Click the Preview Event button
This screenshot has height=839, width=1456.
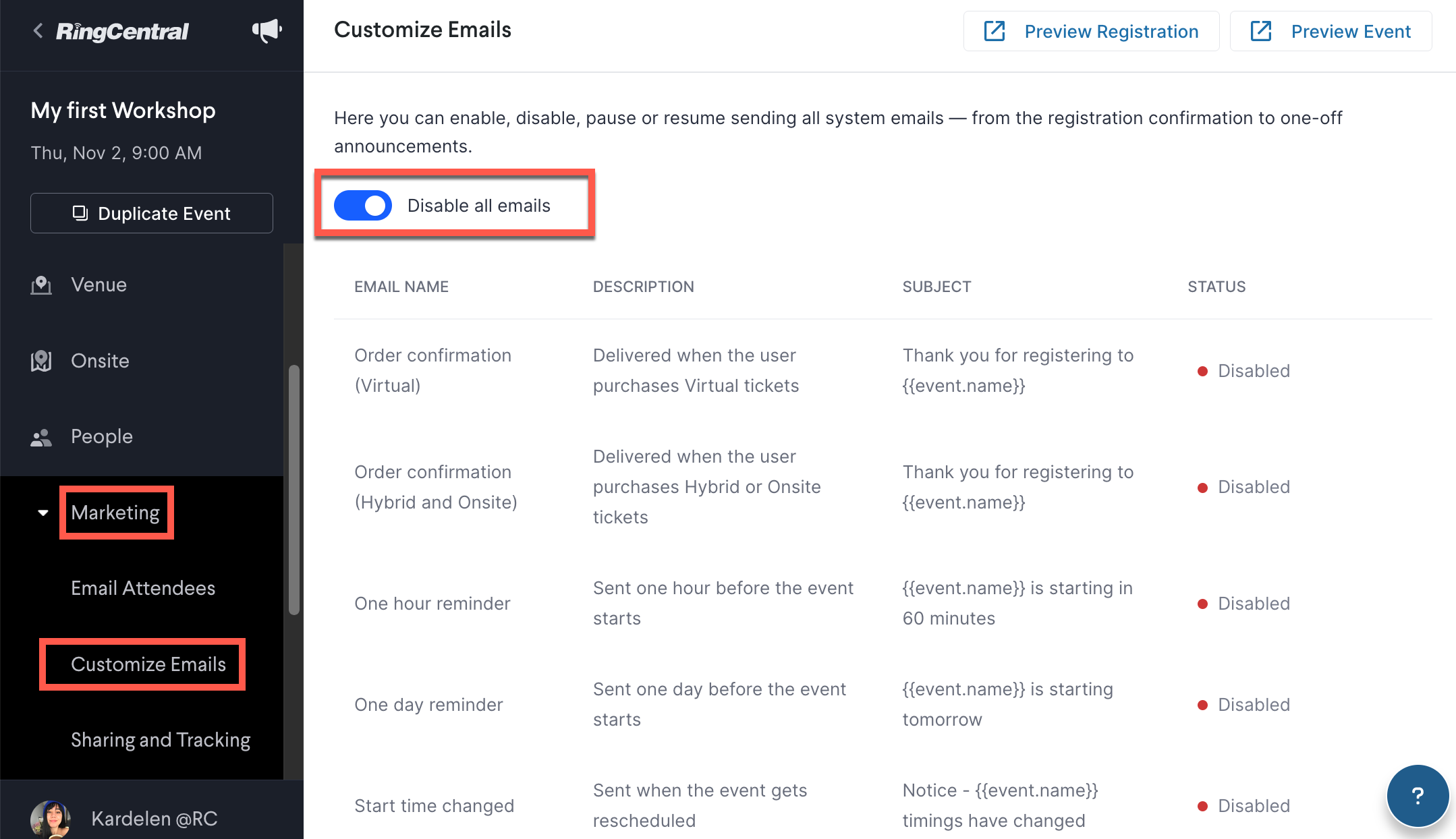pyautogui.click(x=1331, y=31)
